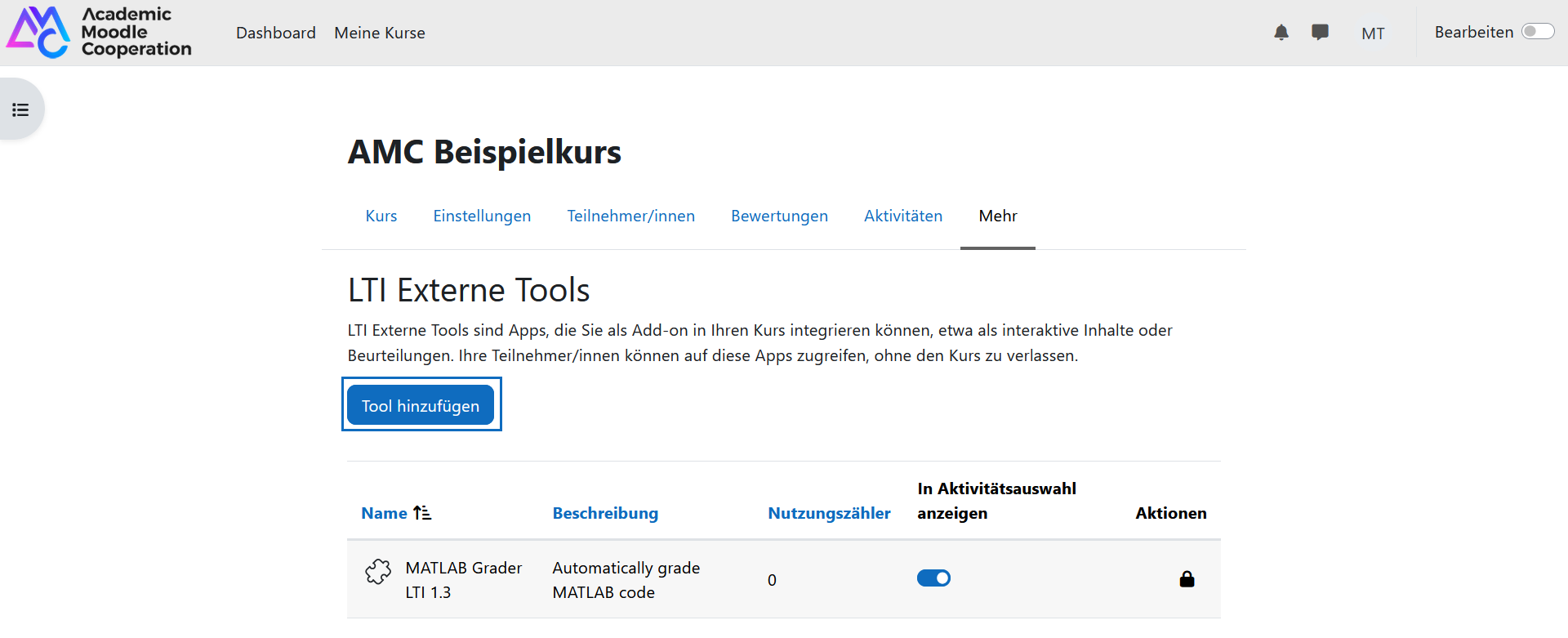Go to Dashboard
Image resolution: width=1568 pixels, height=638 pixels.
[x=276, y=33]
